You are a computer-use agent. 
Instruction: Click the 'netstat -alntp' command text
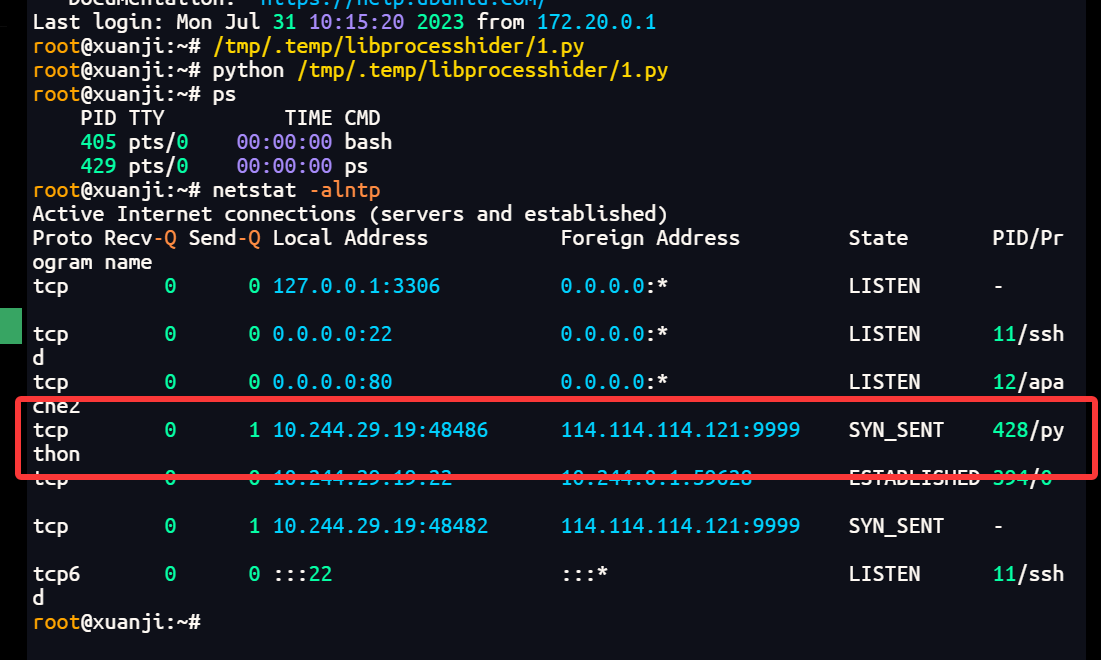coord(296,190)
